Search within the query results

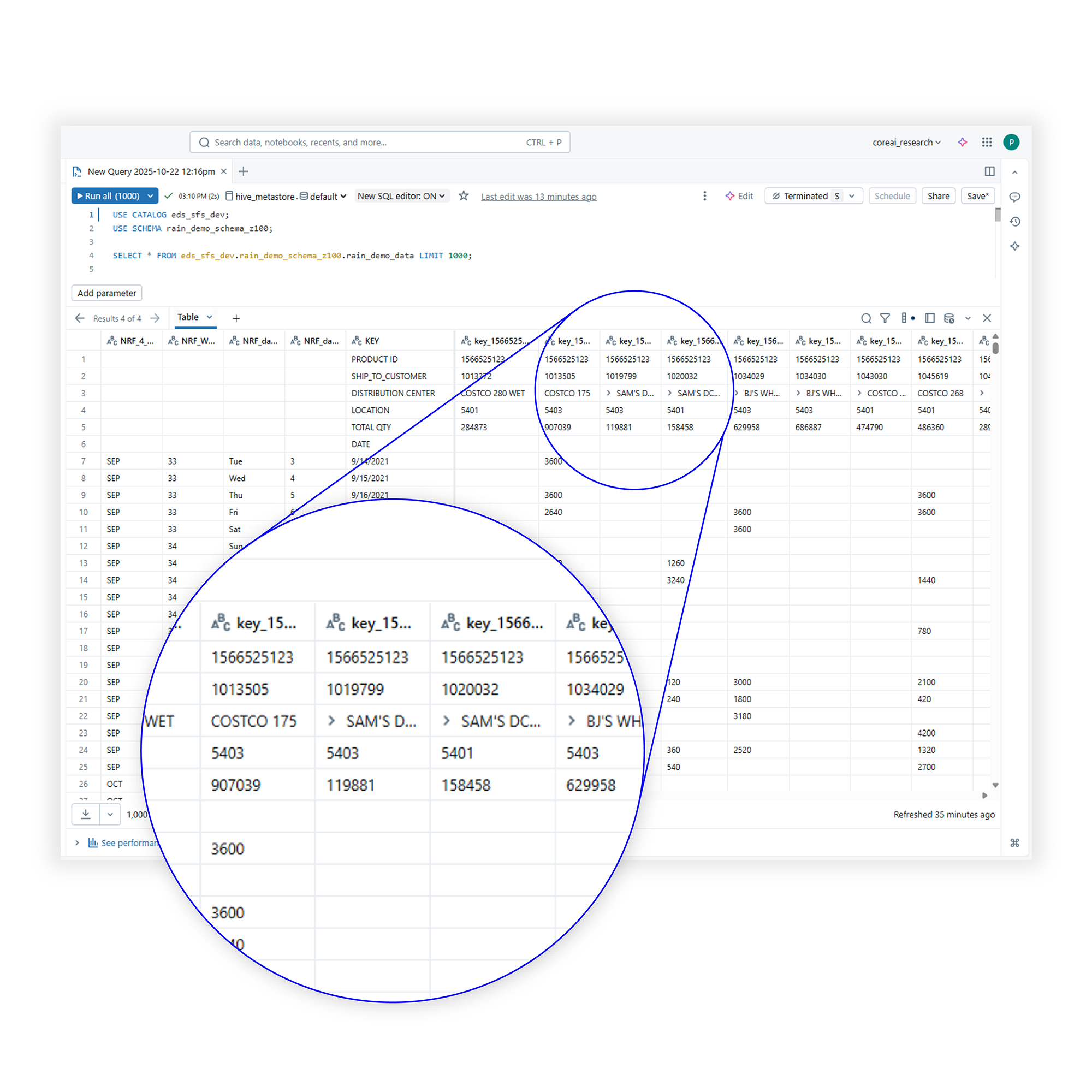tap(867, 318)
